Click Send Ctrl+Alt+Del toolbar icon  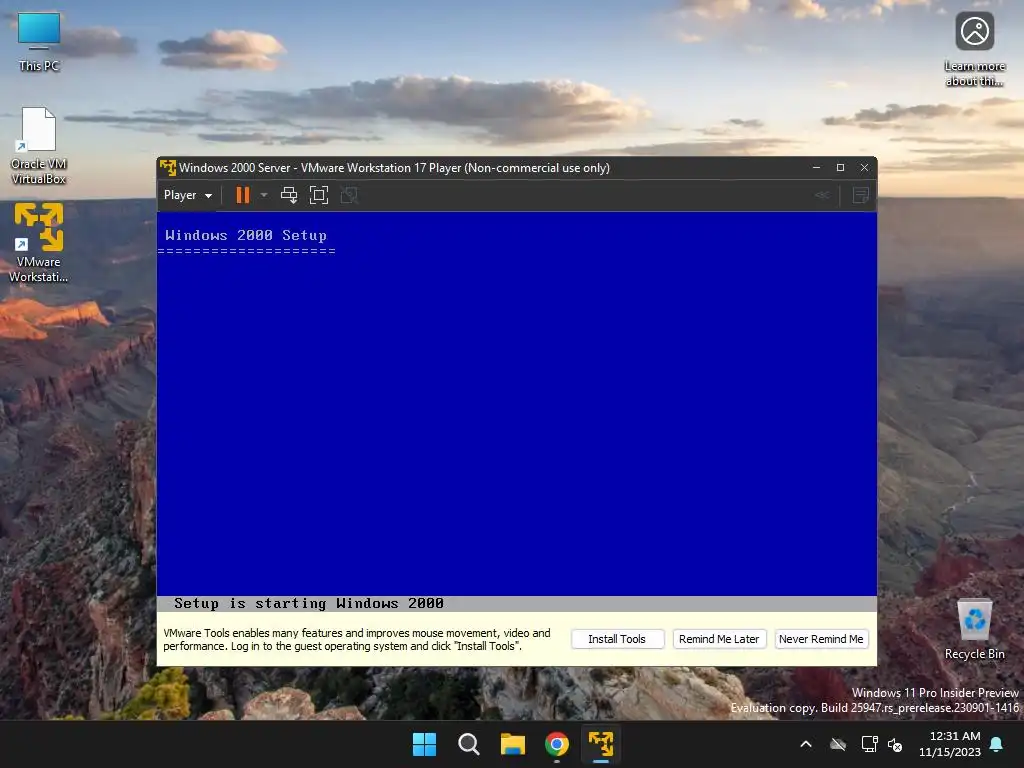tap(289, 195)
